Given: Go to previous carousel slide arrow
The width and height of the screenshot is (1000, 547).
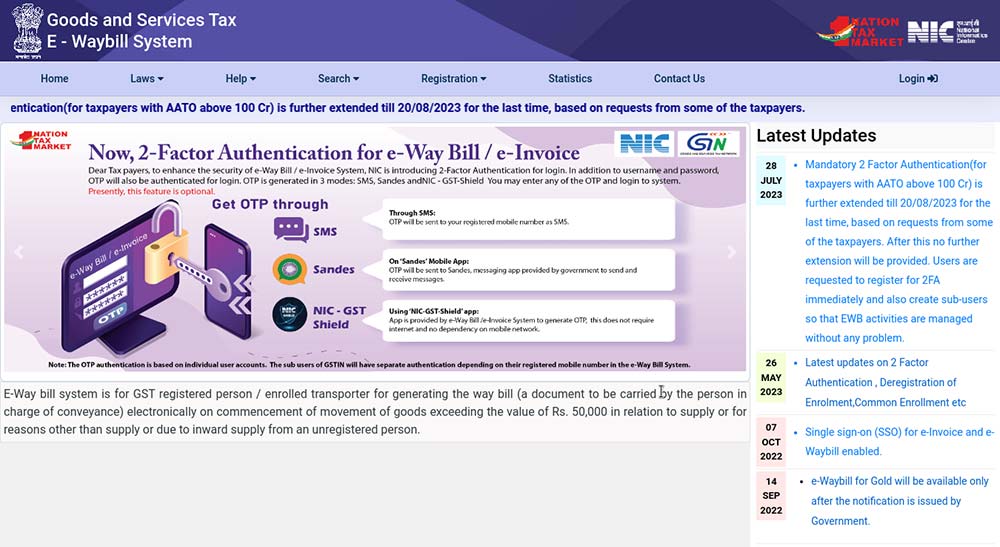Looking at the screenshot, I should pos(18,252).
